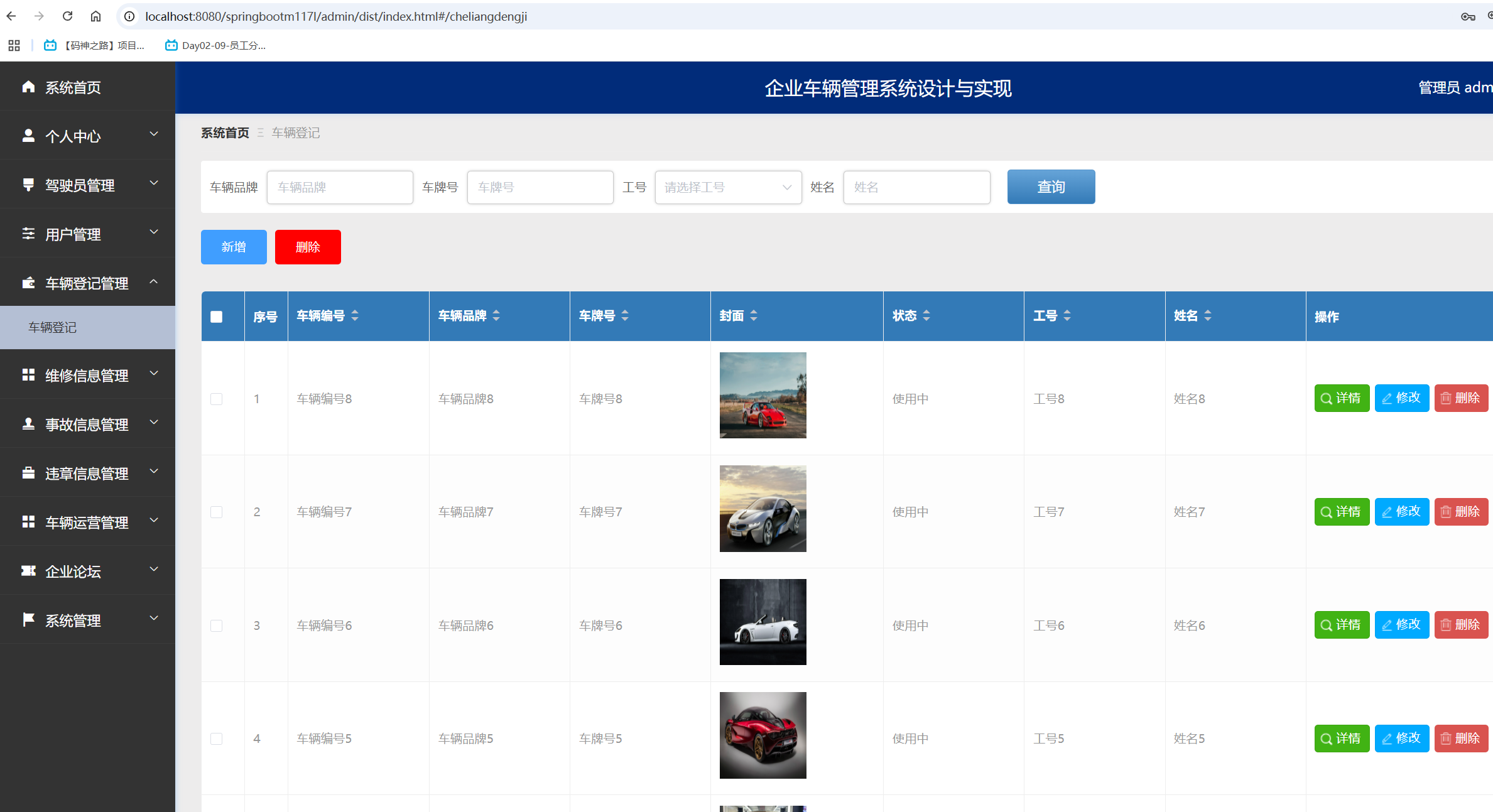Open the 请选择工号 dropdown
The width and height of the screenshot is (1493, 812).
728,187
